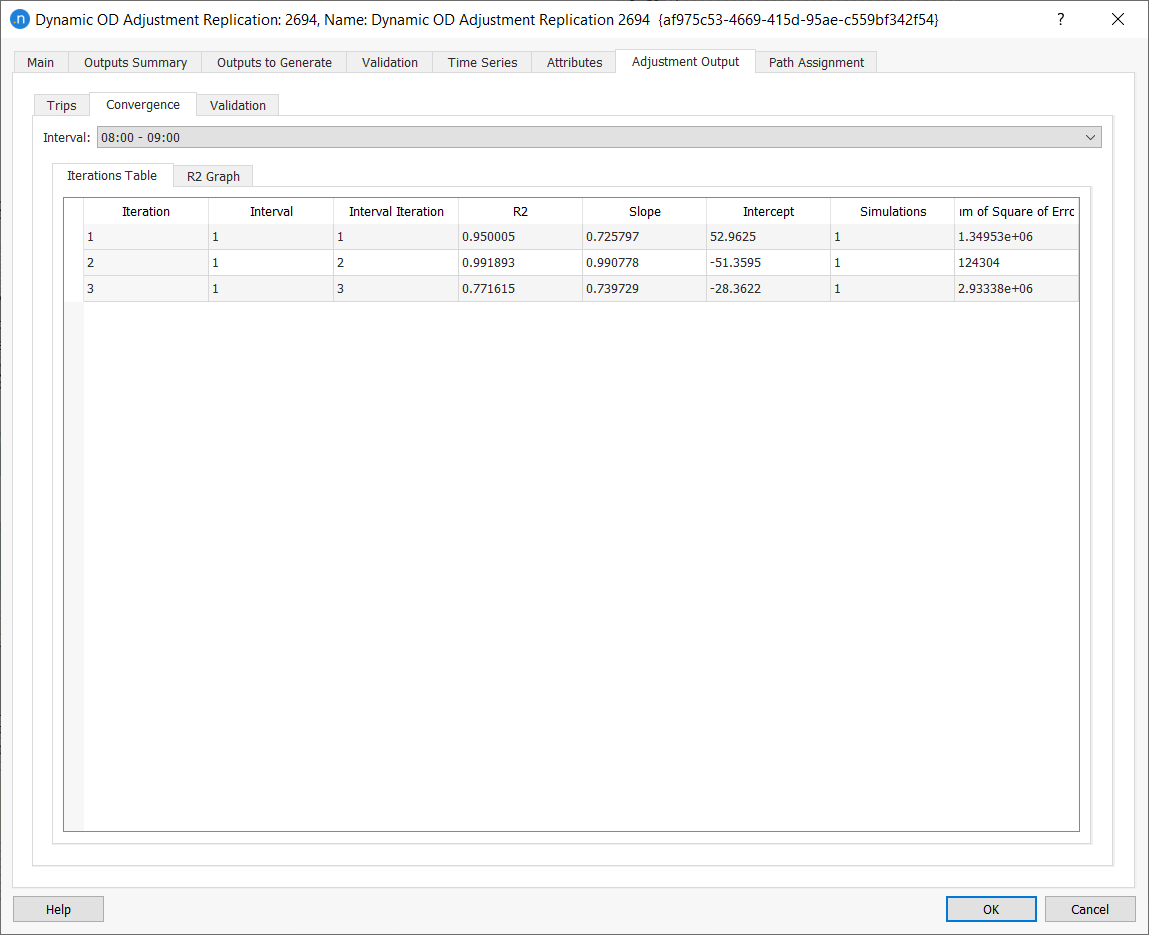Click the Cancel button
Viewport: 1149px width, 935px height.
tap(1089, 909)
